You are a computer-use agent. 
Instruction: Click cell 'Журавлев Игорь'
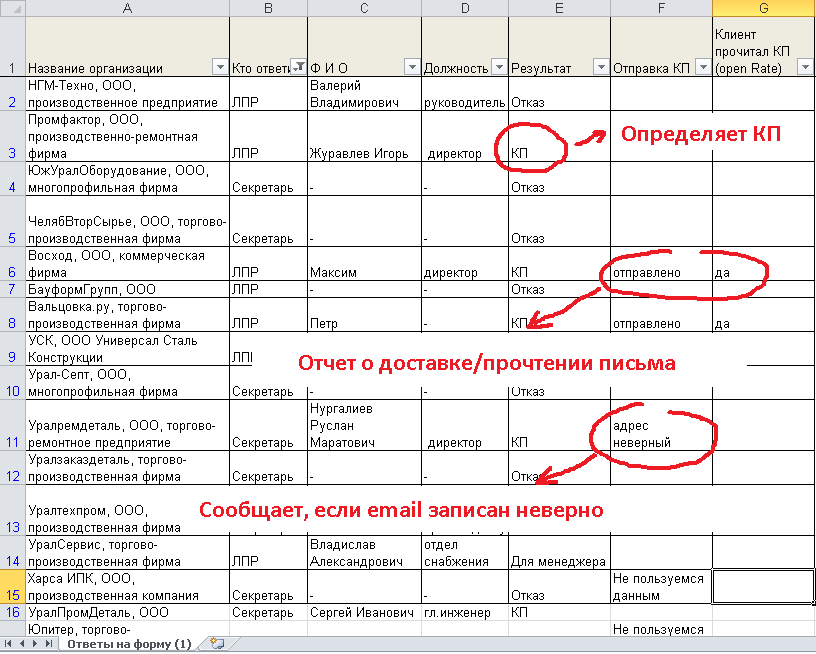tap(364, 136)
